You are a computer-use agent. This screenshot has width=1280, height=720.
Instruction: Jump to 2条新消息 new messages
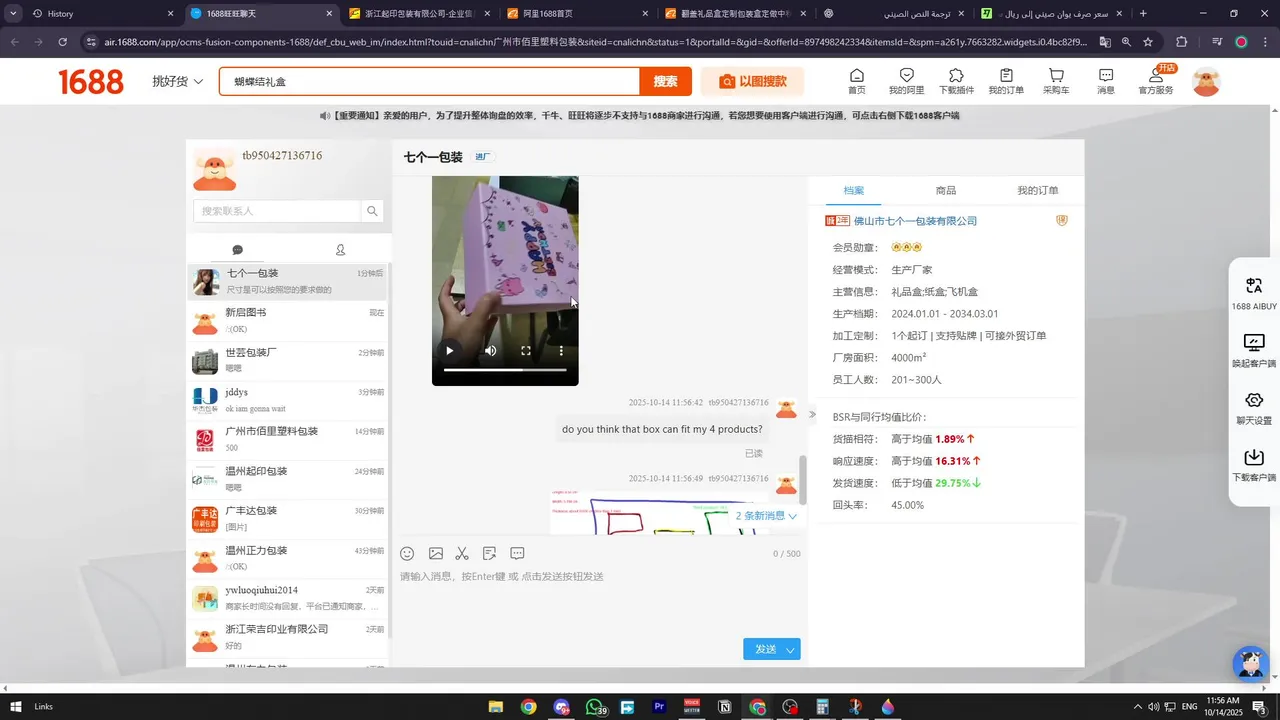pos(766,516)
